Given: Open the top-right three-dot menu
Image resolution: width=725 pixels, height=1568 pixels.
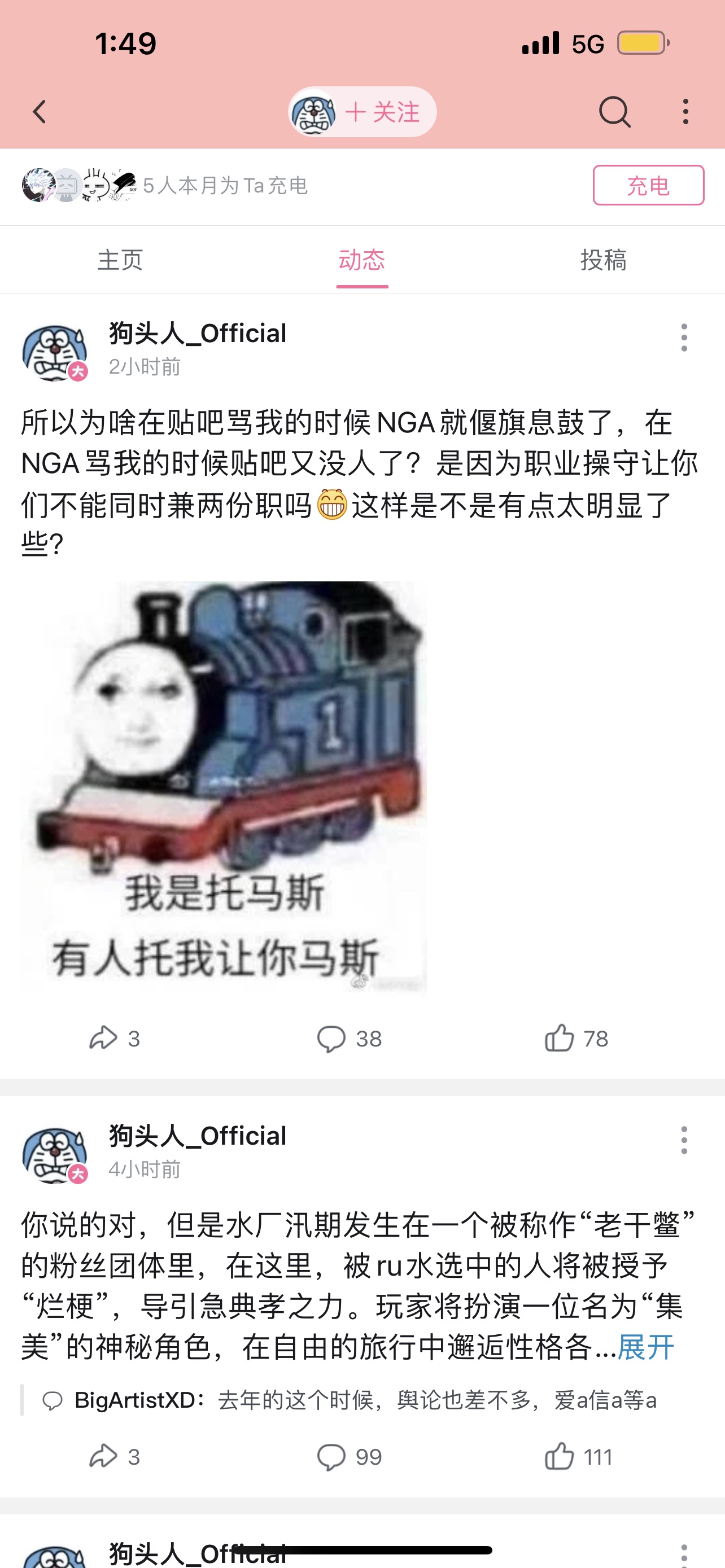Looking at the screenshot, I should pyautogui.click(x=685, y=112).
